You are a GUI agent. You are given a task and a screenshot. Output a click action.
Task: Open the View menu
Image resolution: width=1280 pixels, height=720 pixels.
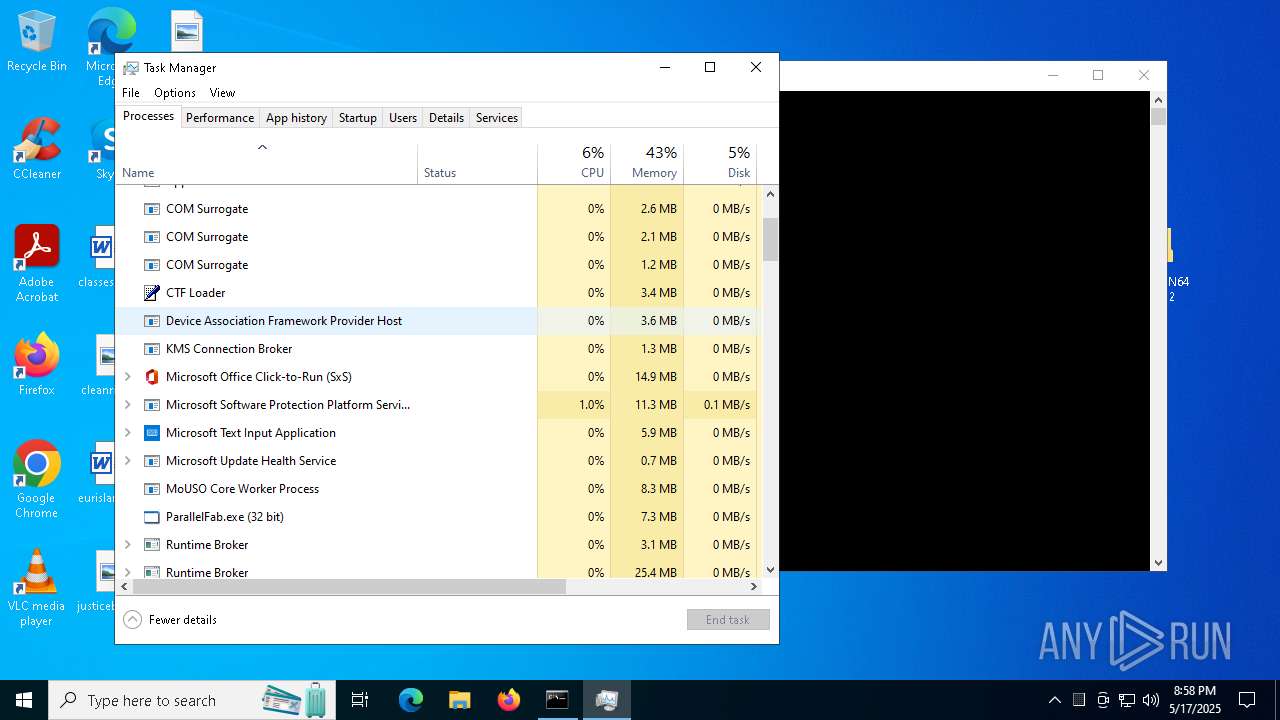[222, 93]
